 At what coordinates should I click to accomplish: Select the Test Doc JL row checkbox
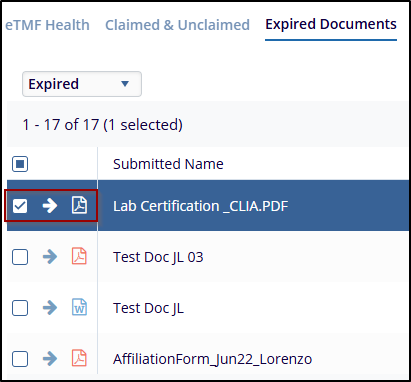[x=20, y=308]
